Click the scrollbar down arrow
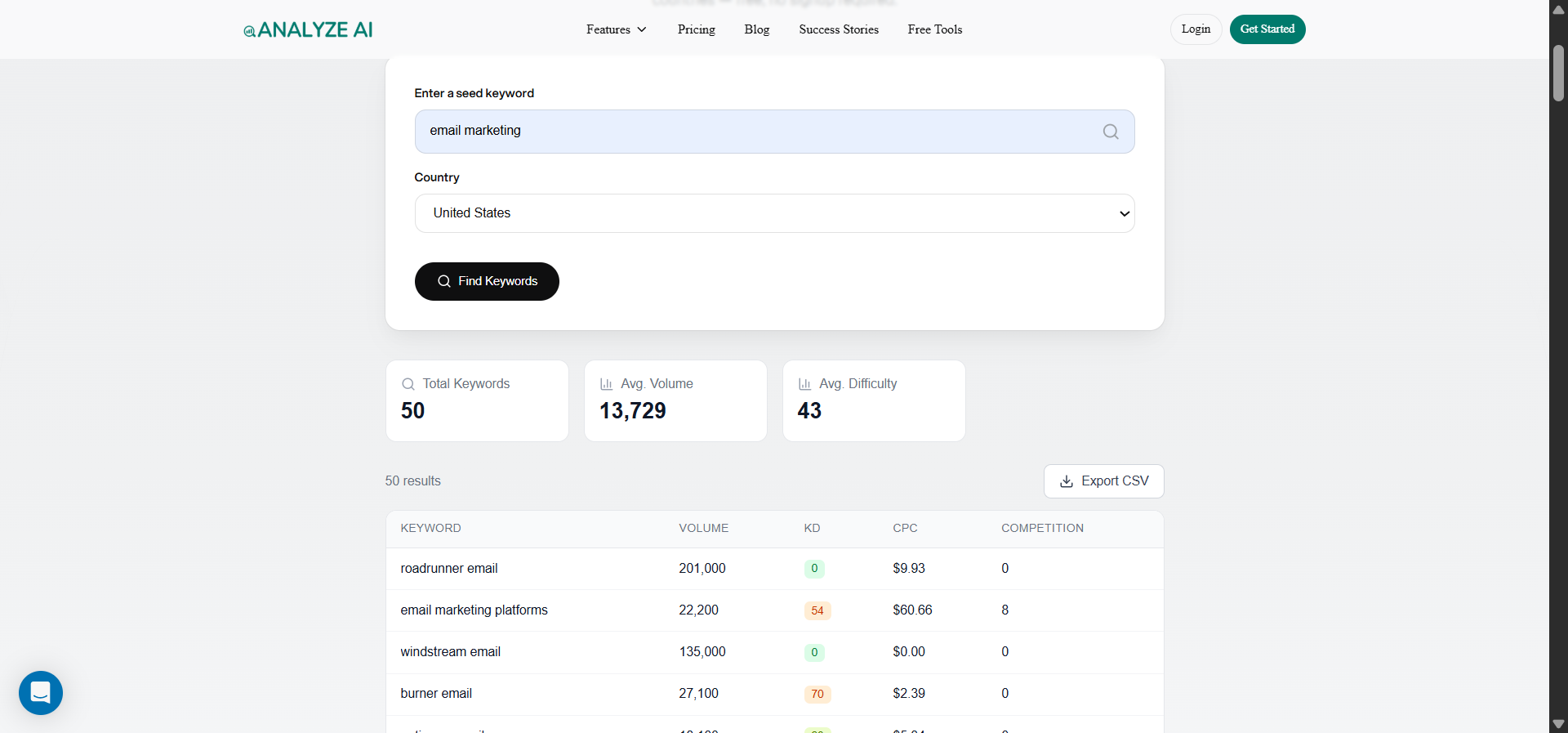The width and height of the screenshot is (1568, 733). tap(1558, 724)
